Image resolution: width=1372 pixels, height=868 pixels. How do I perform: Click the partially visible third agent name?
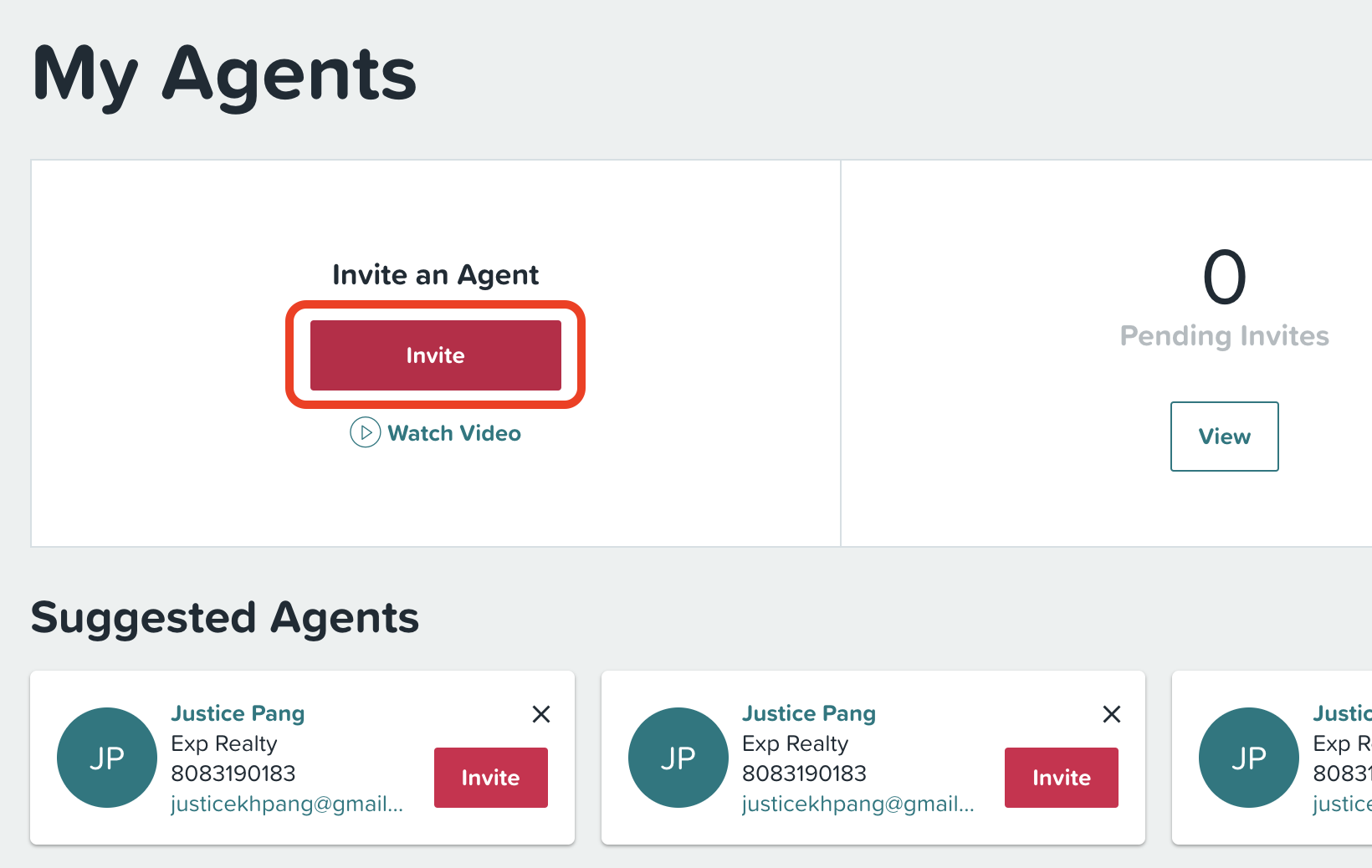pyautogui.click(x=1342, y=713)
